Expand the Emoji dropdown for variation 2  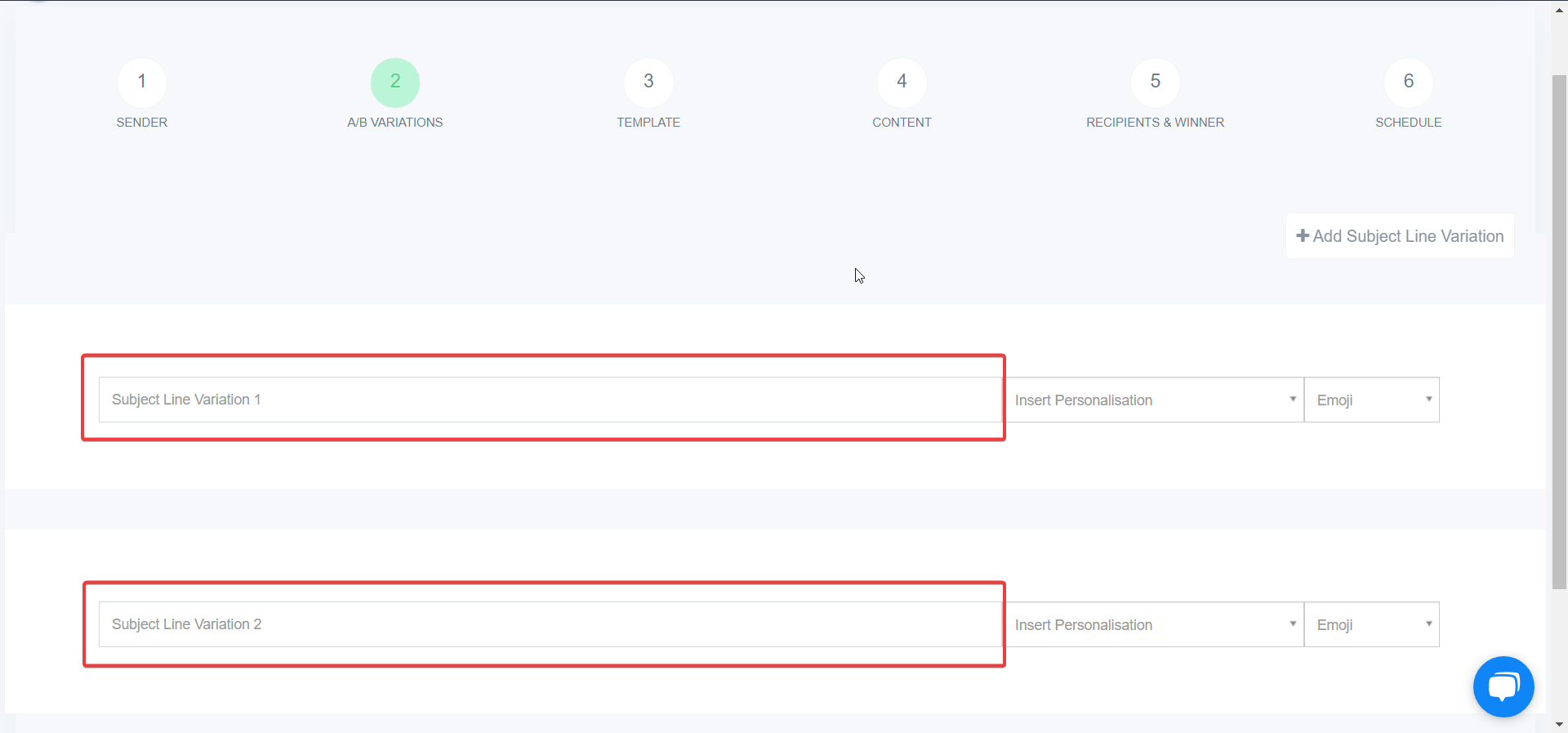pyautogui.click(x=1372, y=624)
